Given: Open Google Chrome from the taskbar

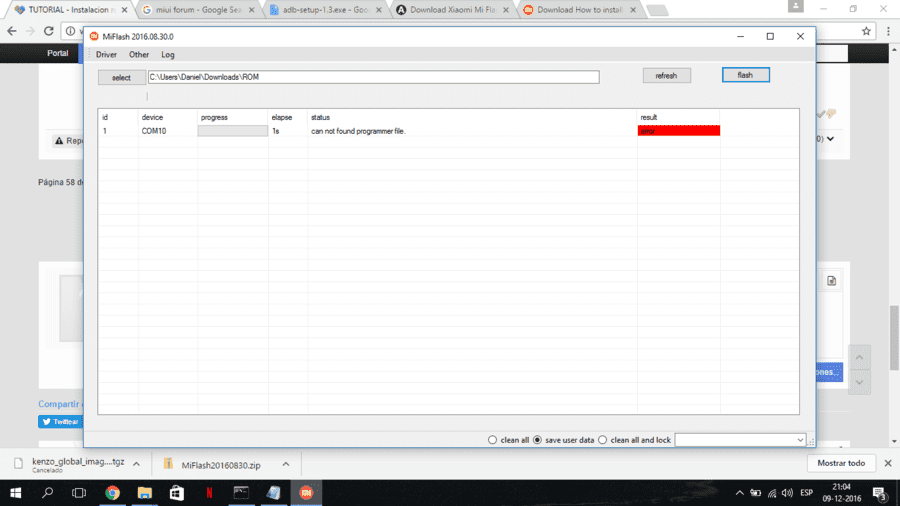Looking at the screenshot, I should point(112,493).
